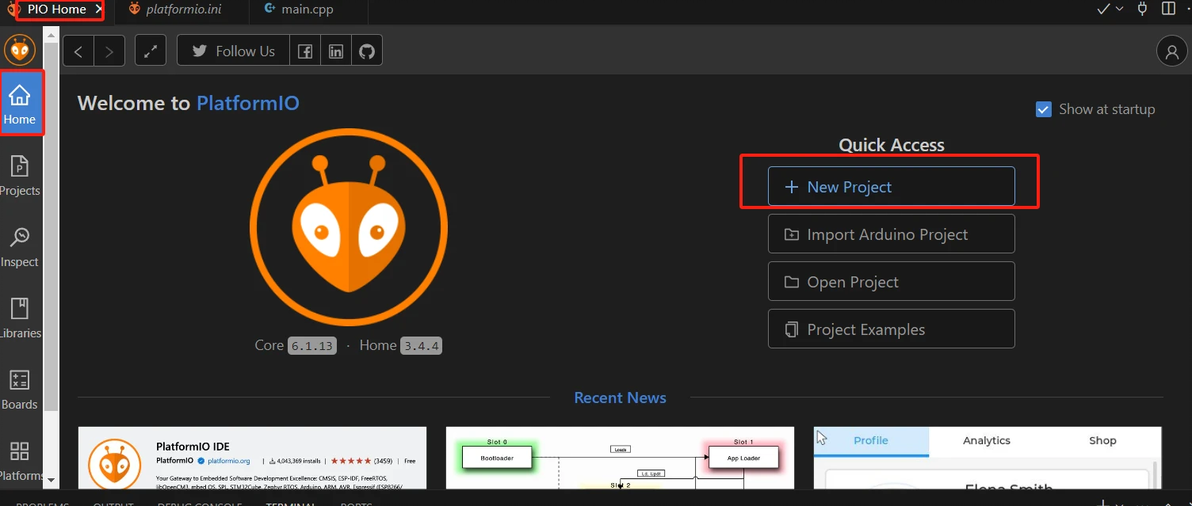This screenshot has width=1192, height=506.
Task: Open the Home section in PIO sidebar
Action: [21, 103]
